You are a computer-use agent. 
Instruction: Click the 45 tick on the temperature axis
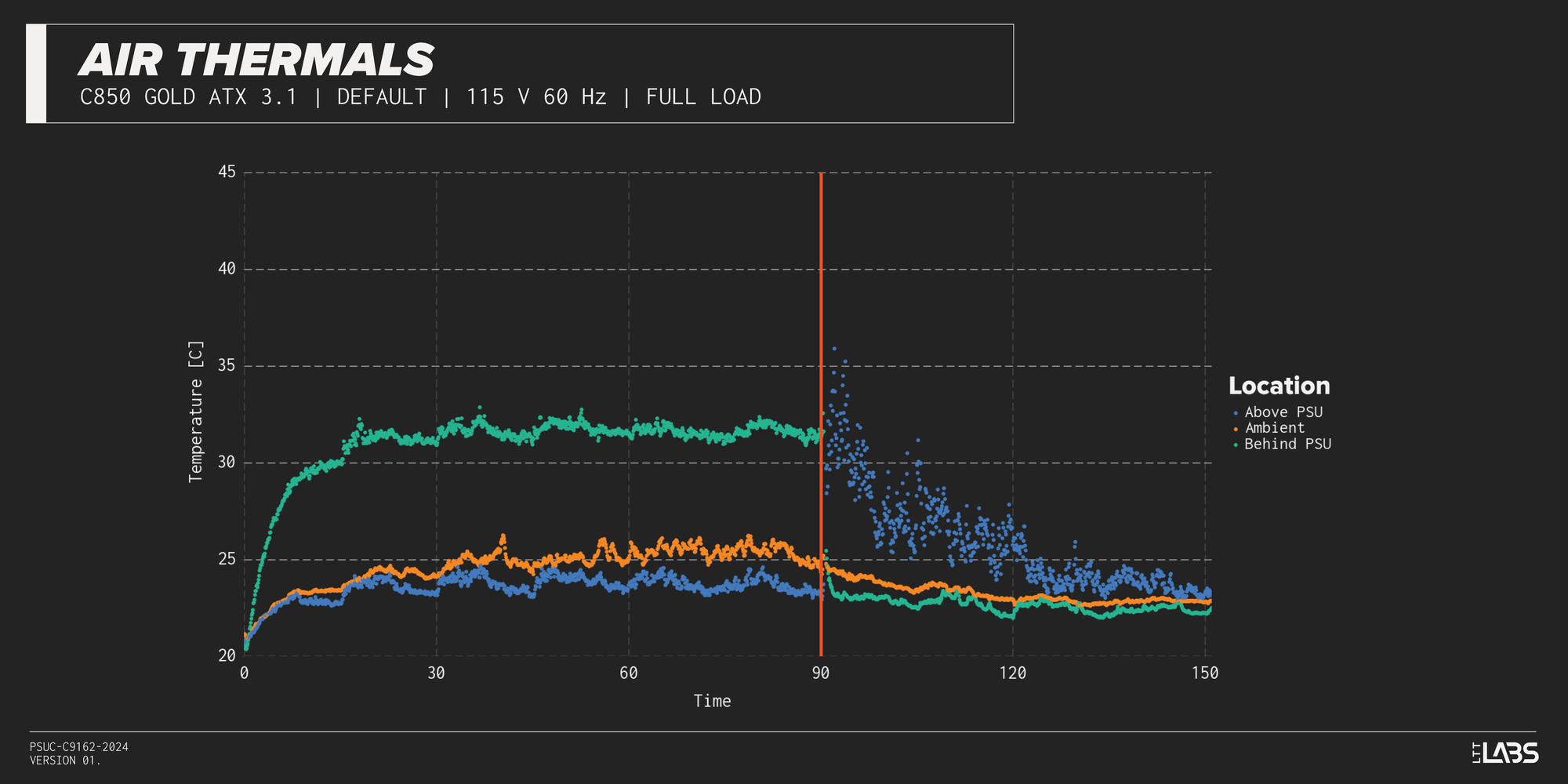pyautogui.click(x=227, y=172)
